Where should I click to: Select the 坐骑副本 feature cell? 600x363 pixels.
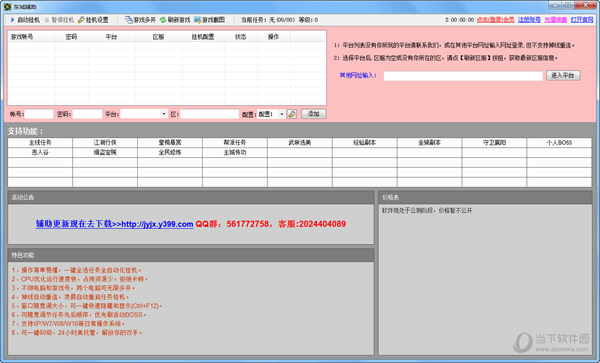(429, 142)
